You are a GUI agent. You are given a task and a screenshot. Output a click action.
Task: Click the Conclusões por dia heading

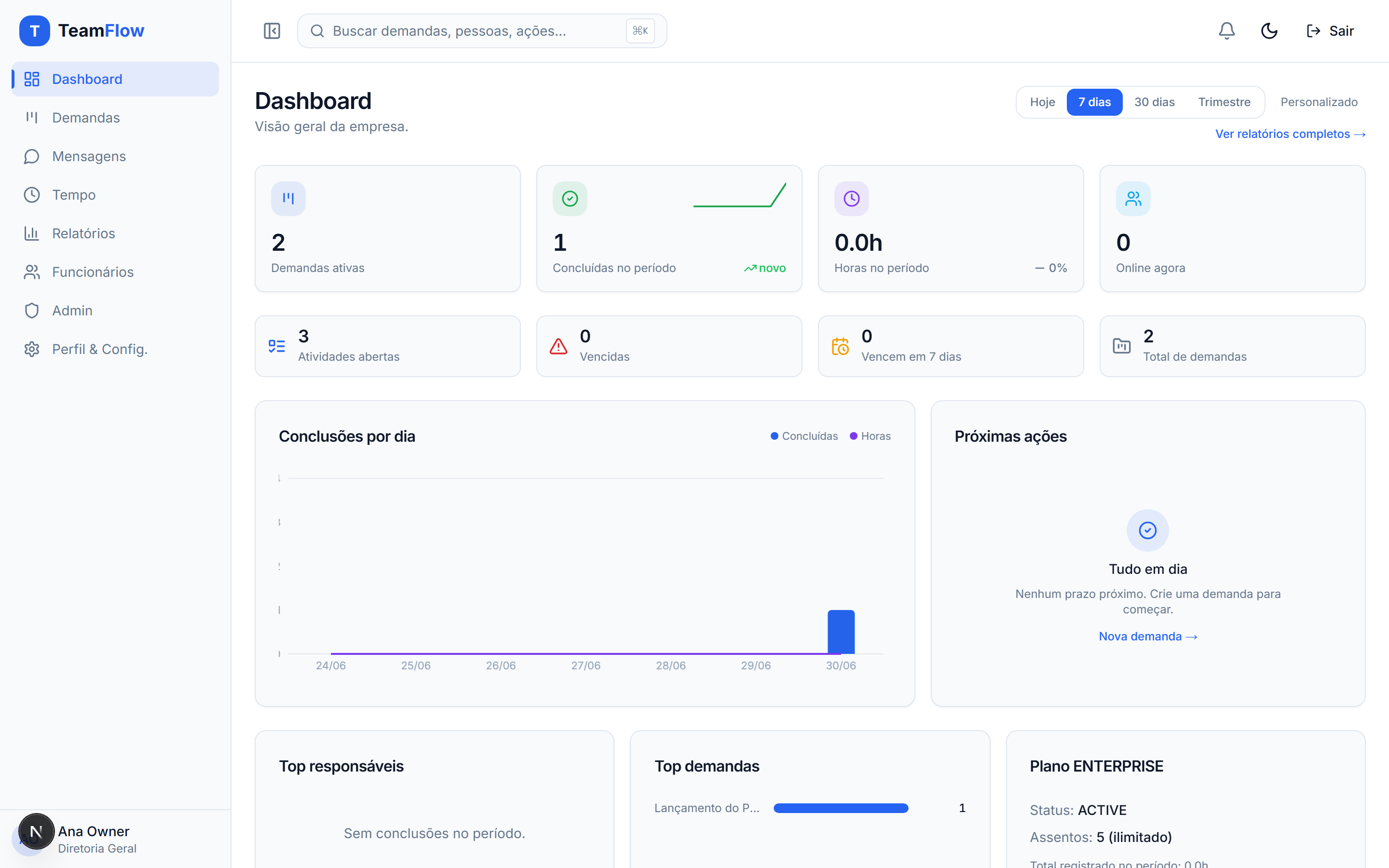pos(347,436)
